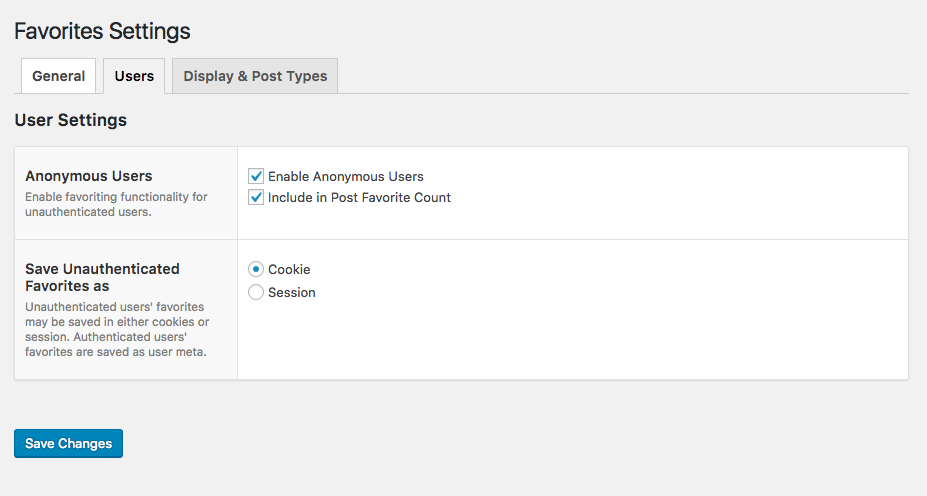Screen dimensions: 927x496
Task: Click the 'Enable favoriting functionality for' helper text
Action: click(116, 197)
